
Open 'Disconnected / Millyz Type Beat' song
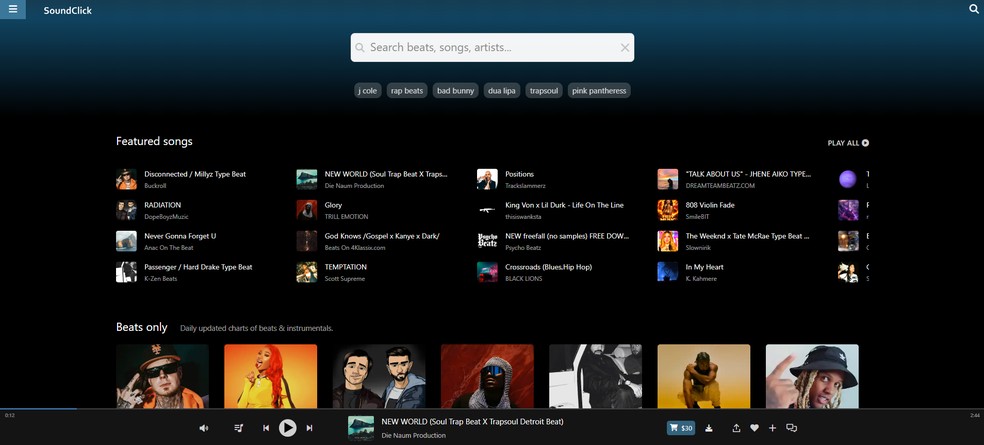(195, 174)
